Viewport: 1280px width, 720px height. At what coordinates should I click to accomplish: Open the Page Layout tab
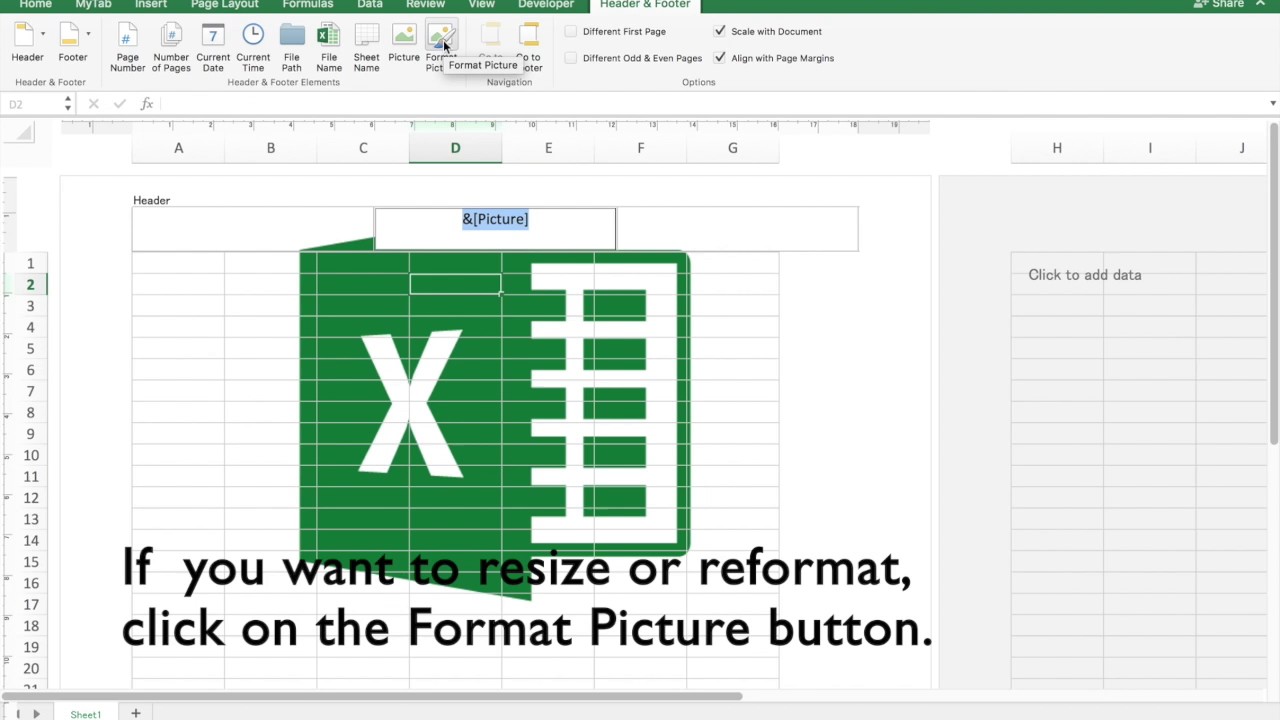coord(225,5)
